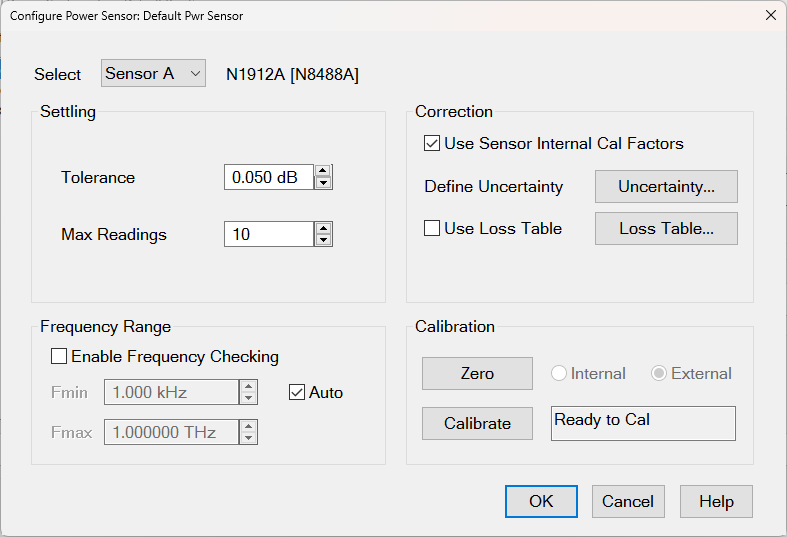This screenshot has height=537, width=787.
Task: Enable the Use Loss Table checkbox
Action: point(432,228)
